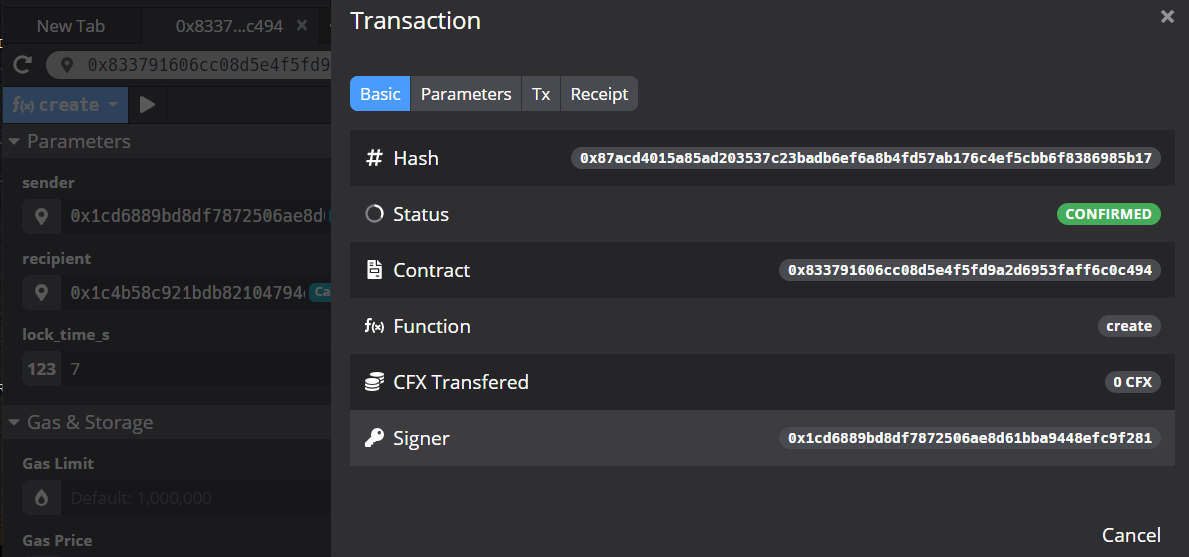Click the transaction hash value
This screenshot has height=557, width=1189.
point(865,158)
